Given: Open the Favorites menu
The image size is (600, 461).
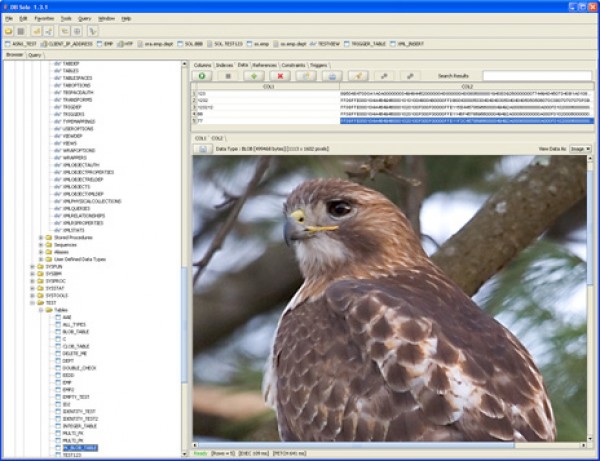Looking at the screenshot, I should pyautogui.click(x=43, y=18).
